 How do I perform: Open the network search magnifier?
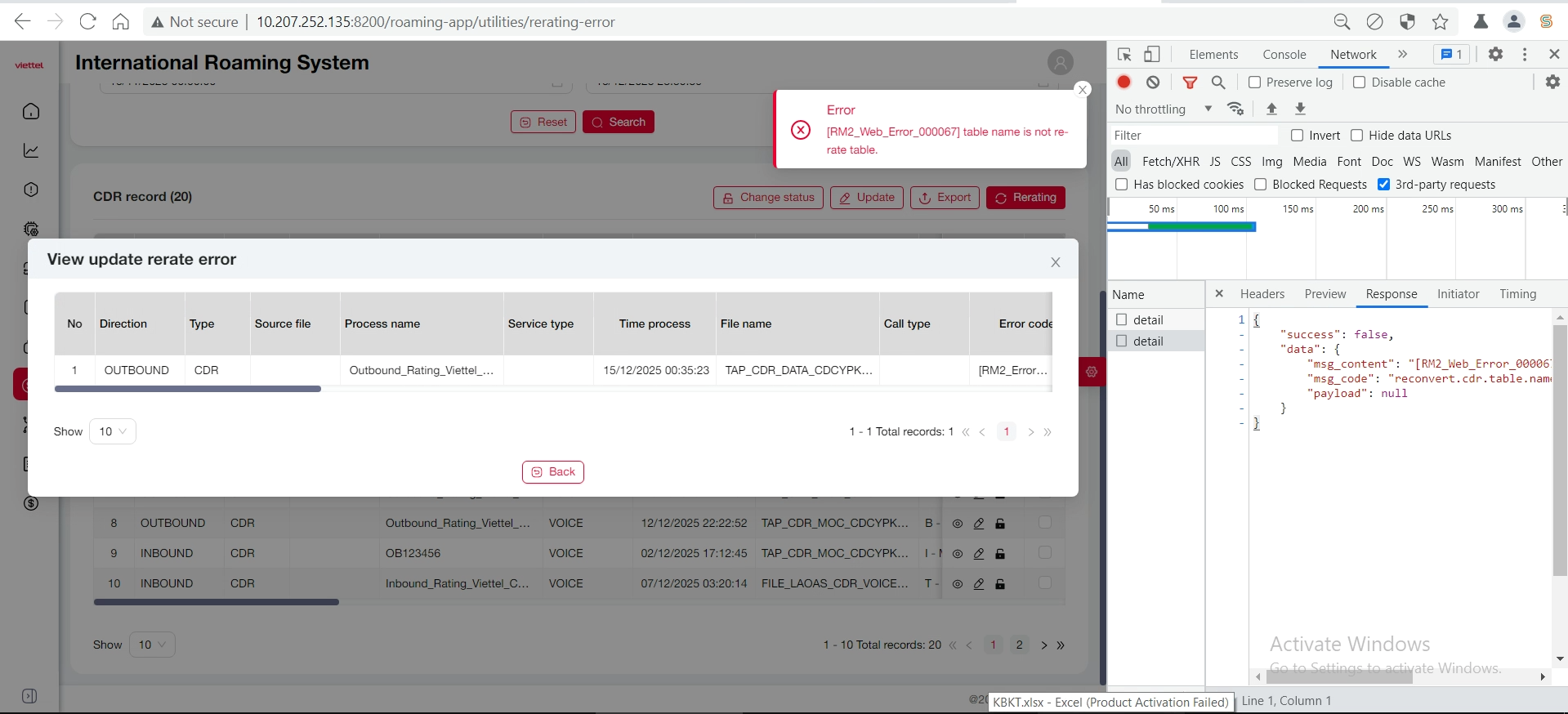click(x=1218, y=82)
